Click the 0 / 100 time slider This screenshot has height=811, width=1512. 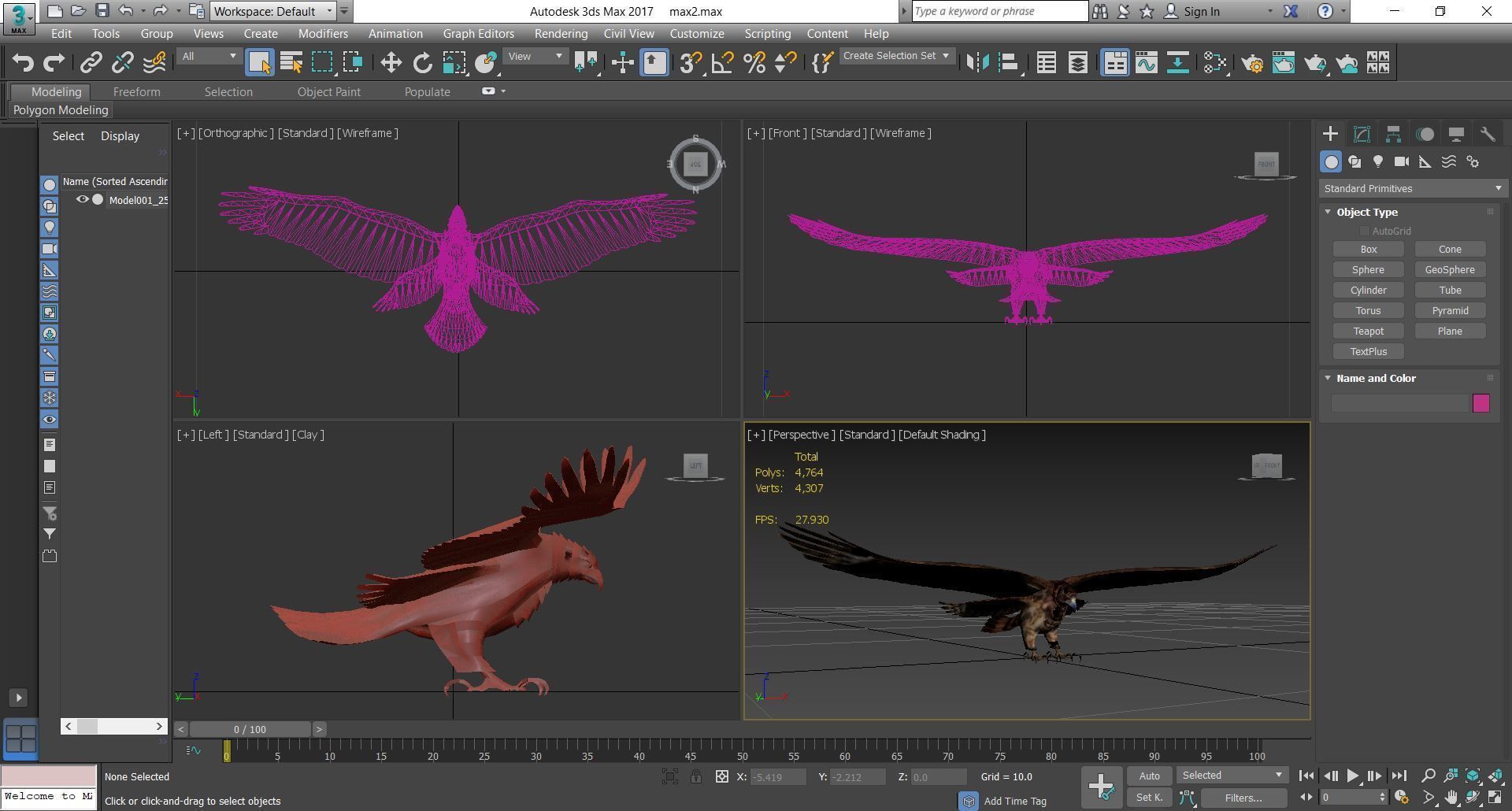[x=250, y=729]
